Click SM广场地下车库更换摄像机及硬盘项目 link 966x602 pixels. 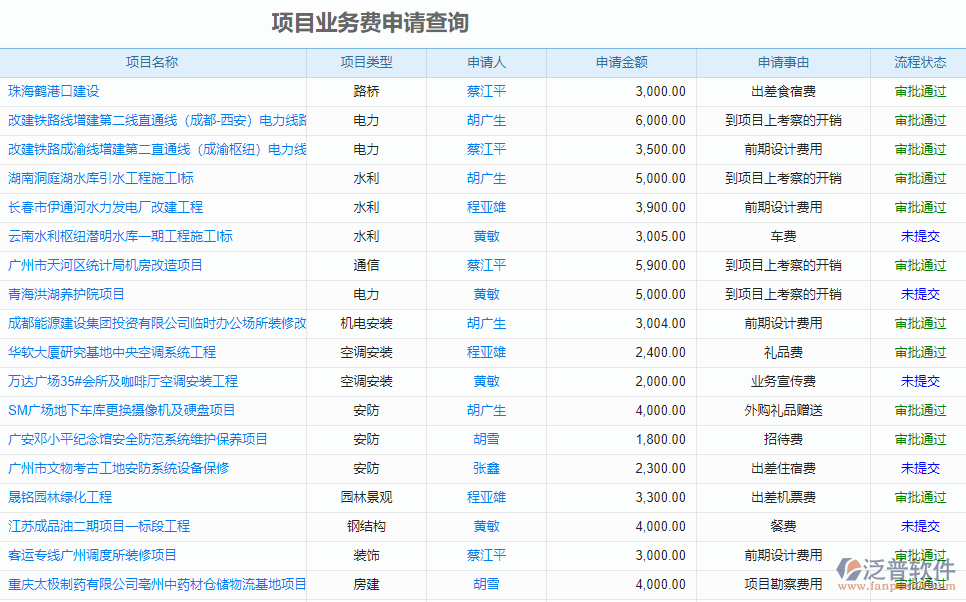point(122,410)
